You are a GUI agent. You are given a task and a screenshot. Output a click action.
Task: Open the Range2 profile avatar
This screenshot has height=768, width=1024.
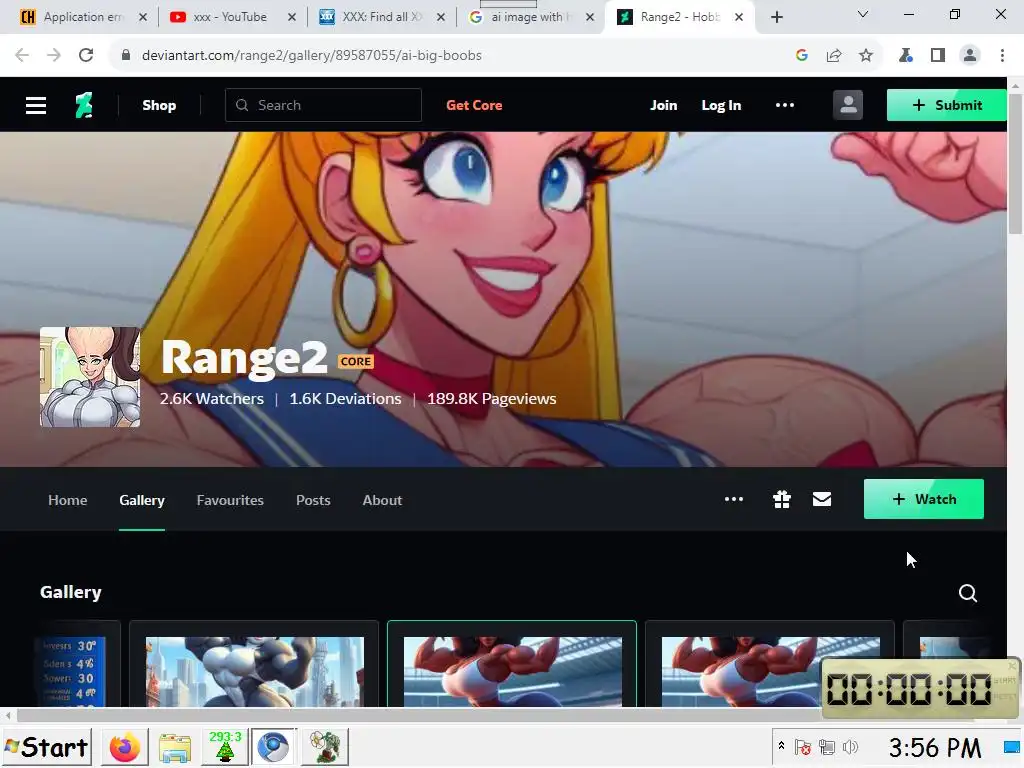click(90, 377)
